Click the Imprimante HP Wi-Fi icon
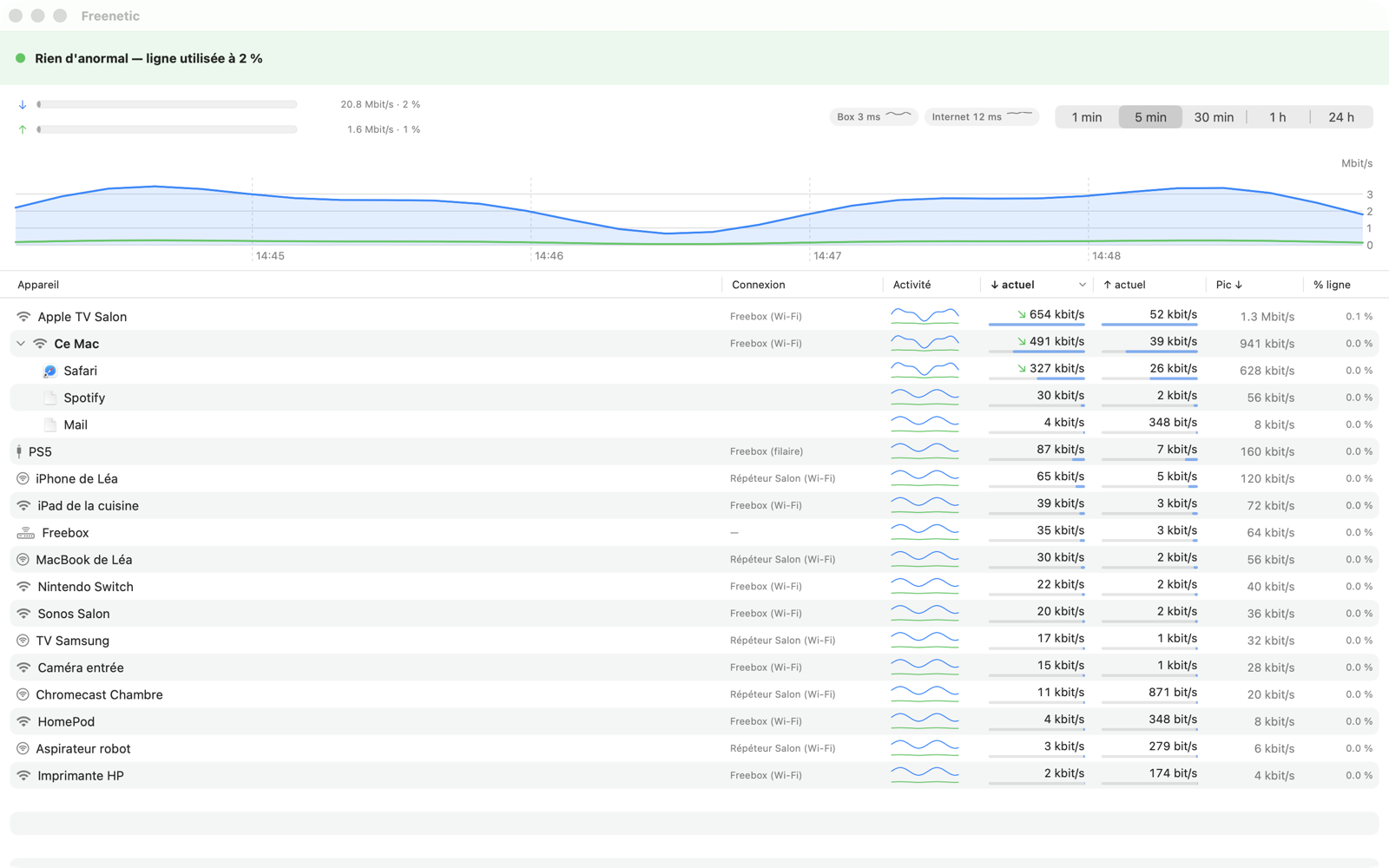This screenshot has width=1389, height=868. (x=24, y=775)
